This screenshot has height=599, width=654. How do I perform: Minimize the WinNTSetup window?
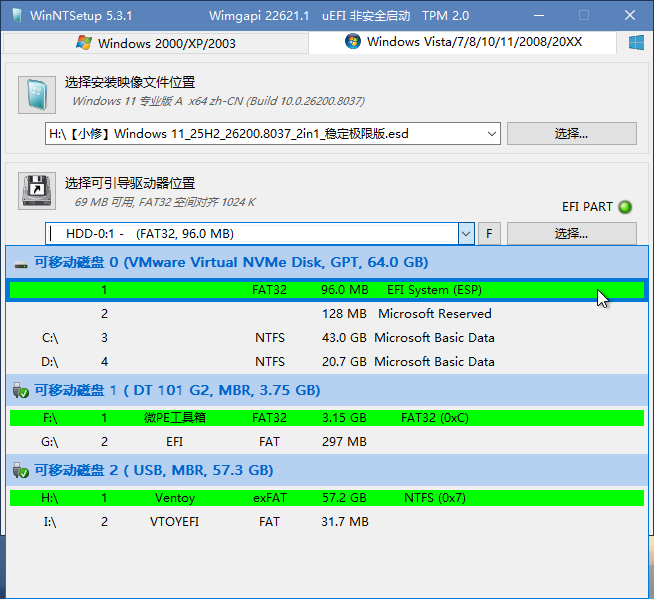point(539,16)
